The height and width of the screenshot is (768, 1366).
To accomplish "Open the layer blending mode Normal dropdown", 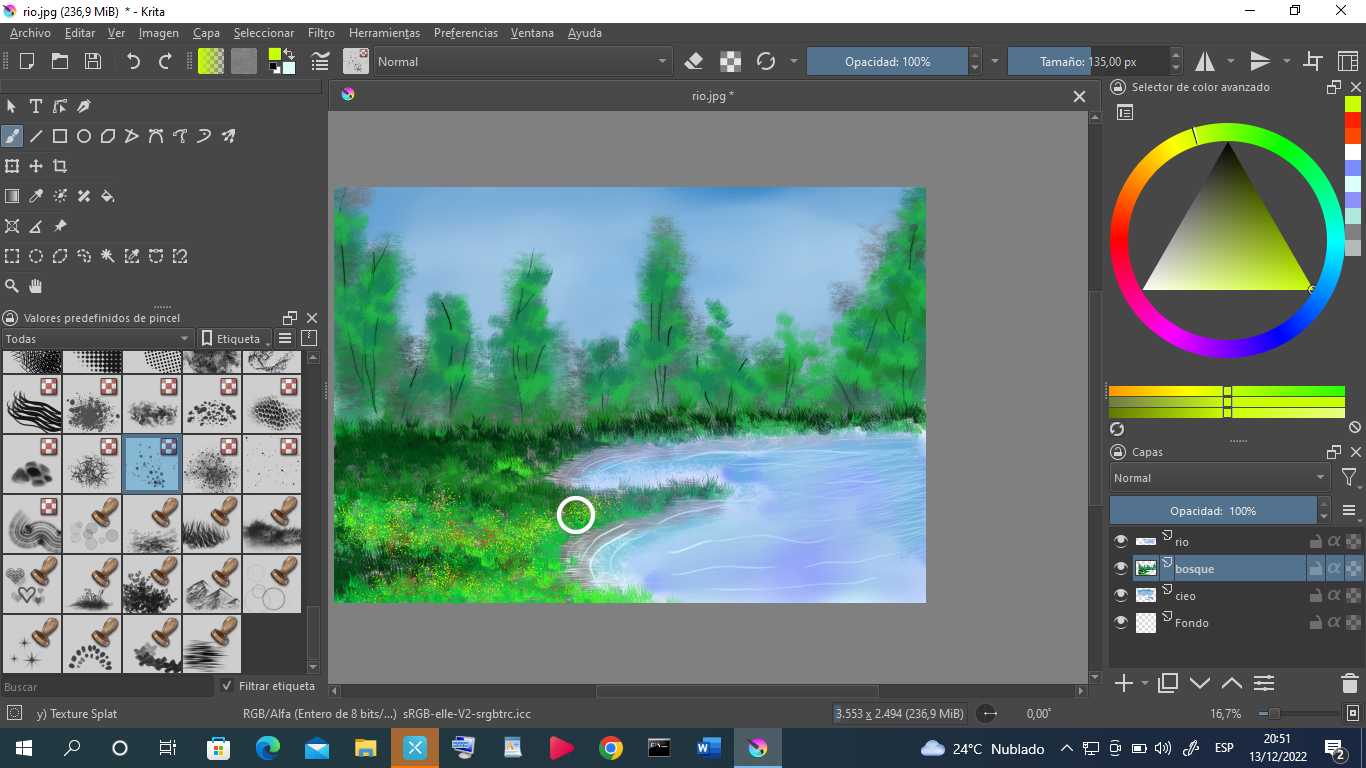I will pyautogui.click(x=1219, y=478).
